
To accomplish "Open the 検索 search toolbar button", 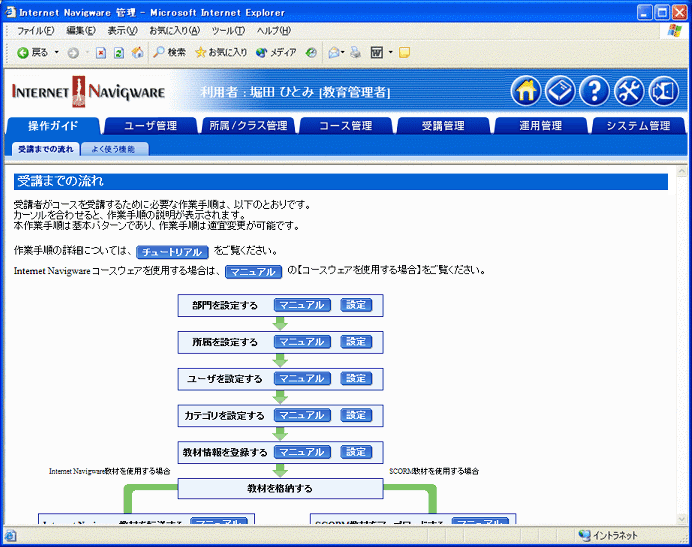I will click(169, 53).
